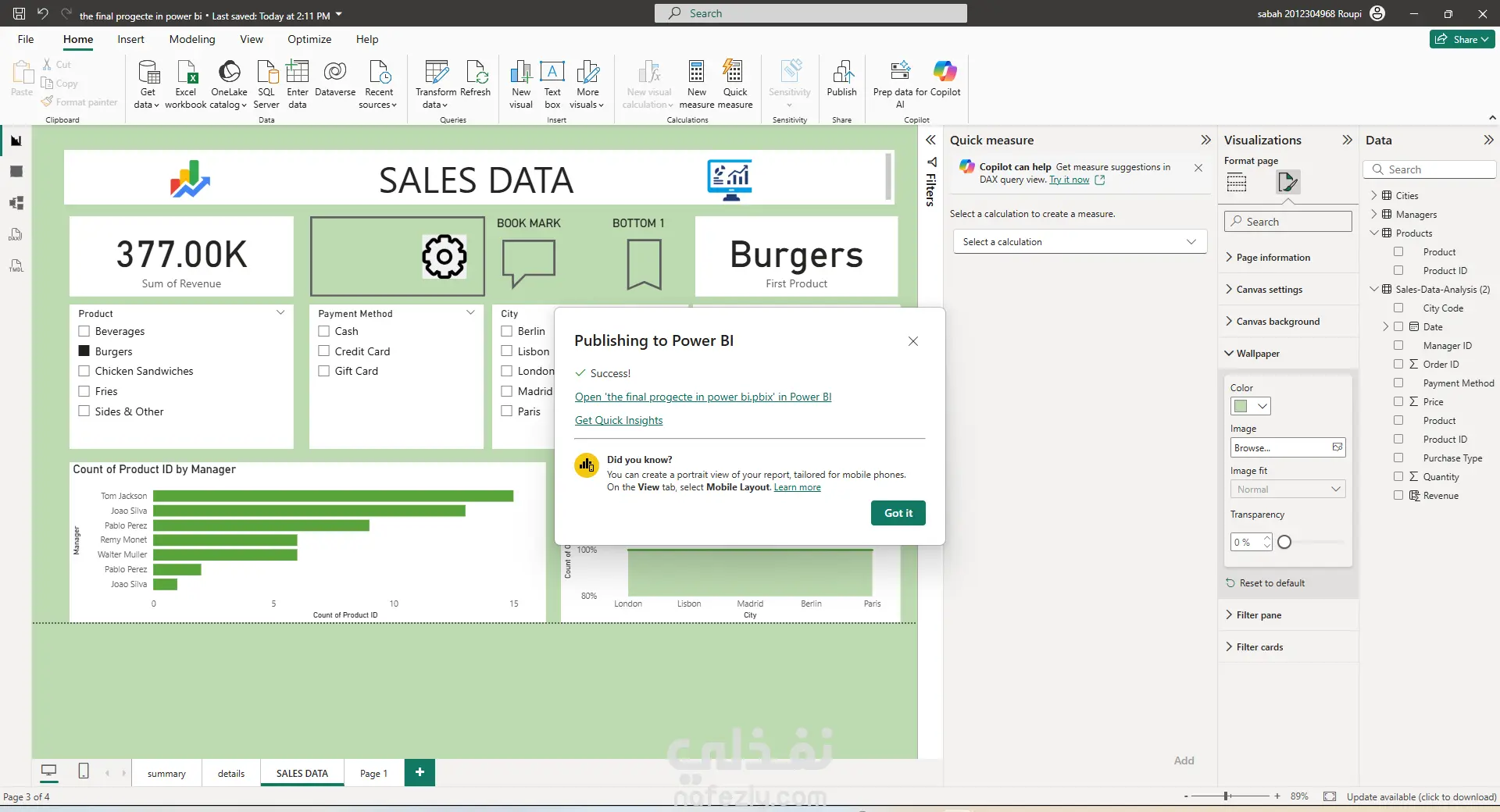Switch to Table view in left sidebar
This screenshot has height=812, width=1500.
(16, 172)
